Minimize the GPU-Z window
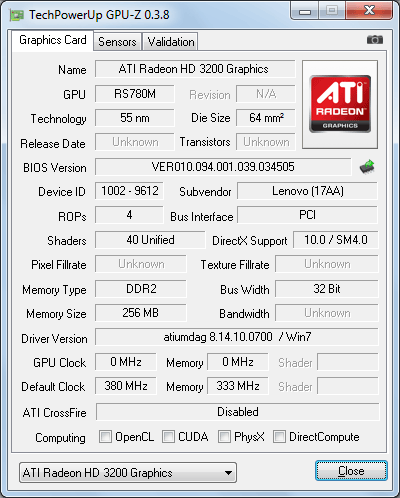 305,11
